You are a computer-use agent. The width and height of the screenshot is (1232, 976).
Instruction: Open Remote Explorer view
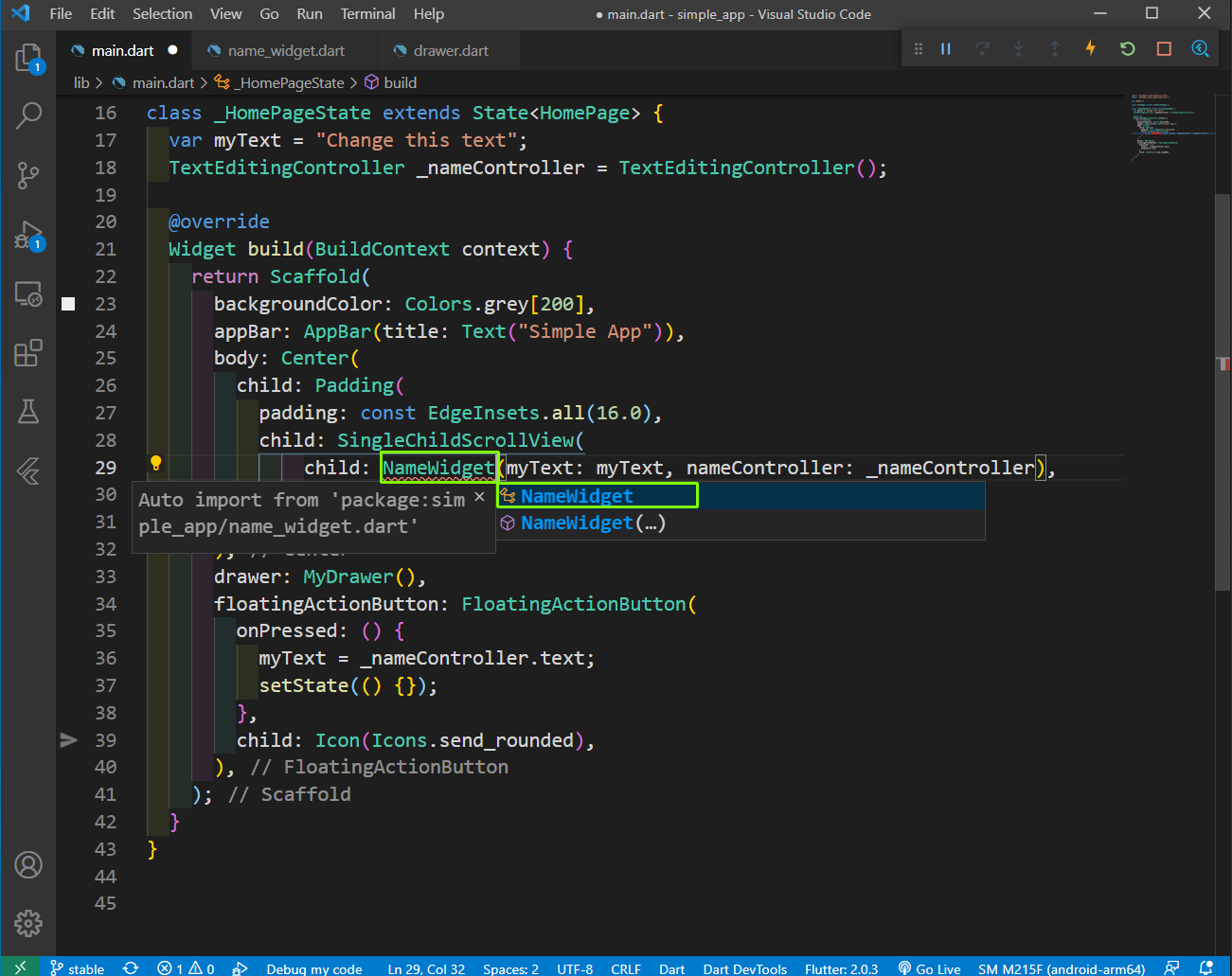28,294
